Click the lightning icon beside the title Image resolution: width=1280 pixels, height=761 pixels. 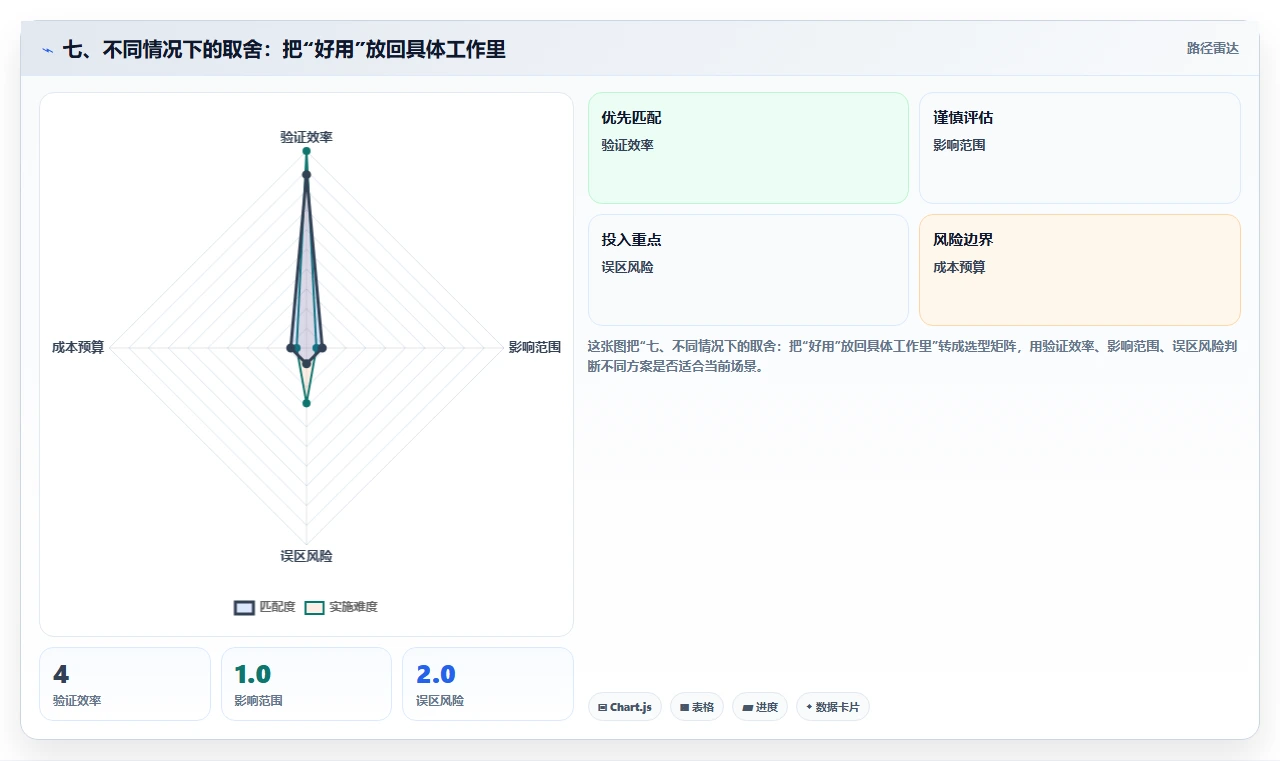coord(48,49)
